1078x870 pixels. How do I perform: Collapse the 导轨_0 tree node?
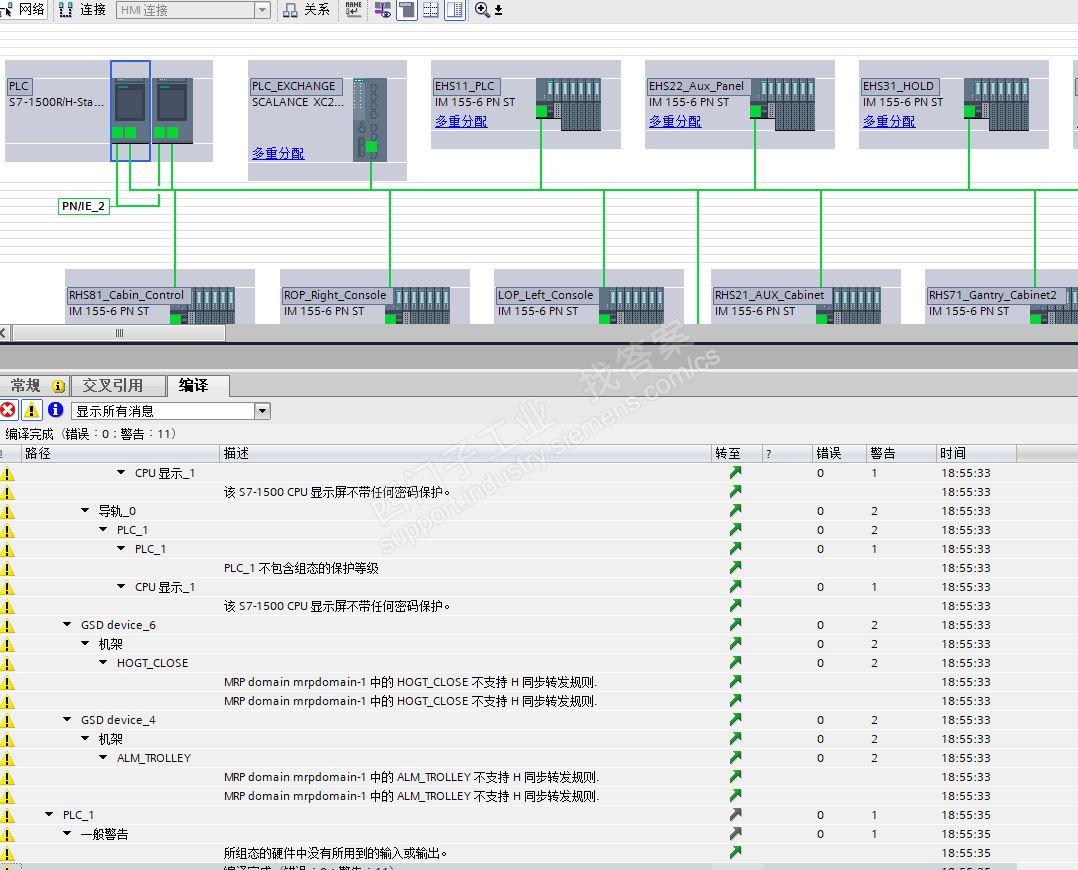pyautogui.click(x=85, y=510)
